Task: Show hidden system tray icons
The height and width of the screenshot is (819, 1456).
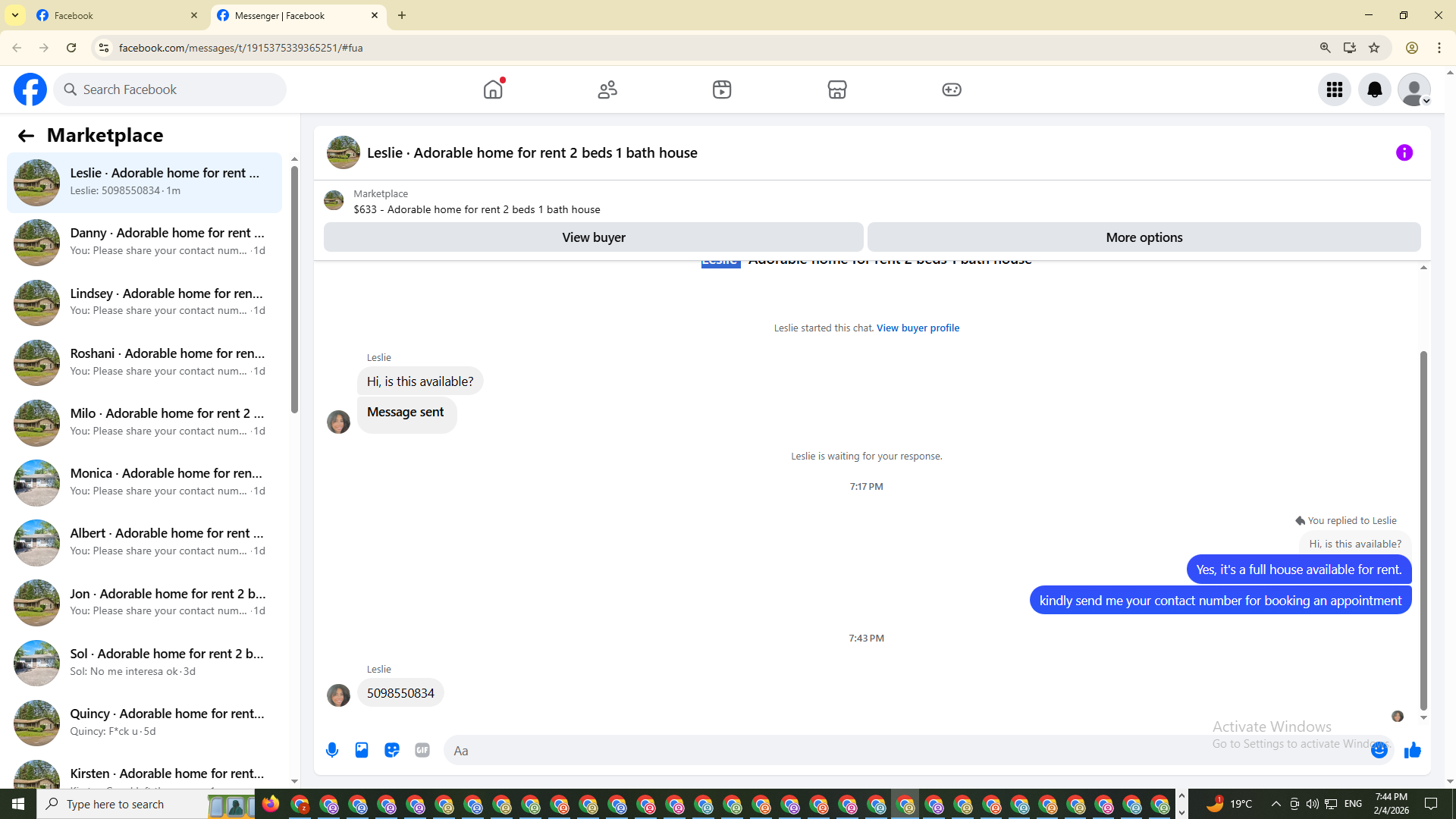Action: (x=1276, y=804)
